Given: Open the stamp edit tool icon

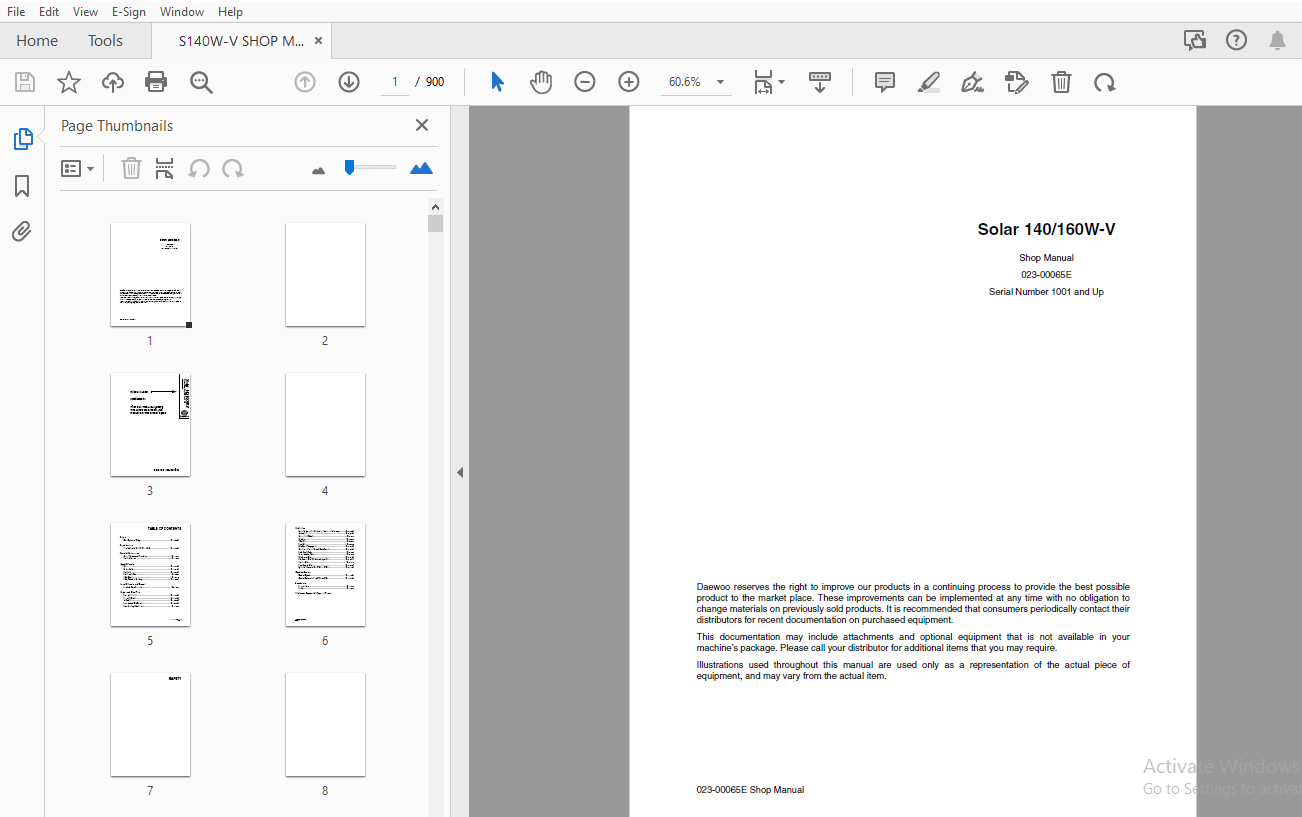Looking at the screenshot, I should pyautogui.click(x=1017, y=82).
